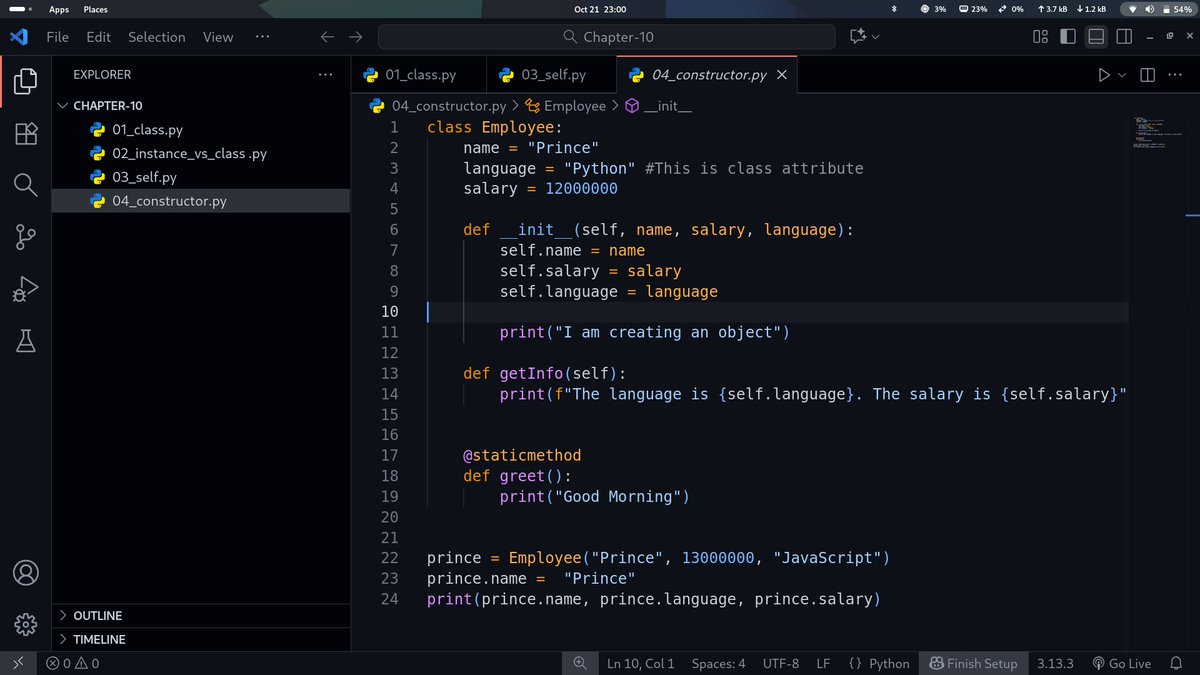Open the Search view

click(x=26, y=185)
